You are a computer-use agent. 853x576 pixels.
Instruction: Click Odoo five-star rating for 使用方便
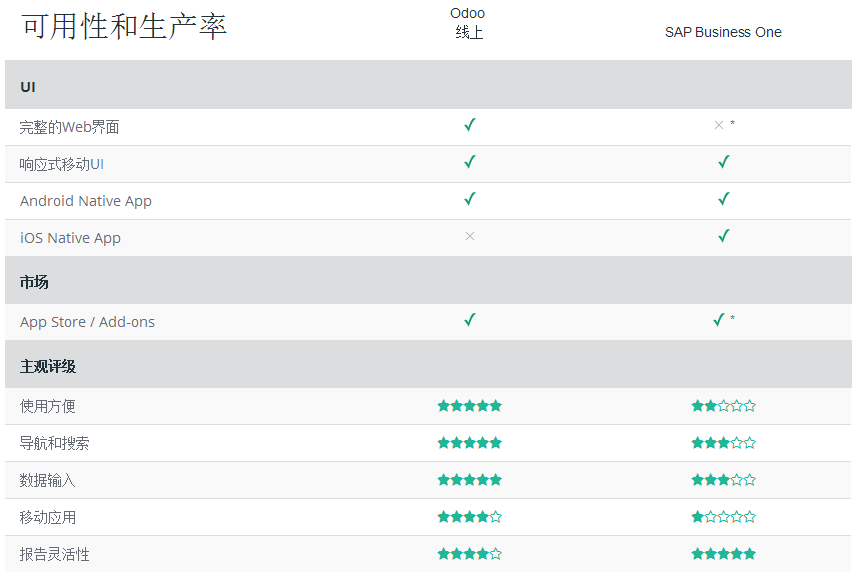[x=469, y=406]
